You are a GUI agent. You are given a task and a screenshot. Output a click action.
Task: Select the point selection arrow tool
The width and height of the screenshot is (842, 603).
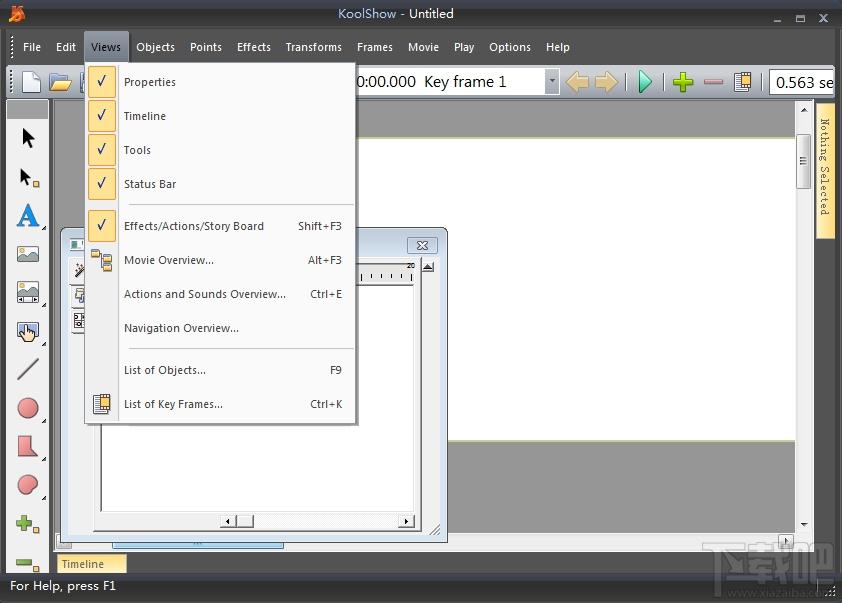click(x=29, y=177)
